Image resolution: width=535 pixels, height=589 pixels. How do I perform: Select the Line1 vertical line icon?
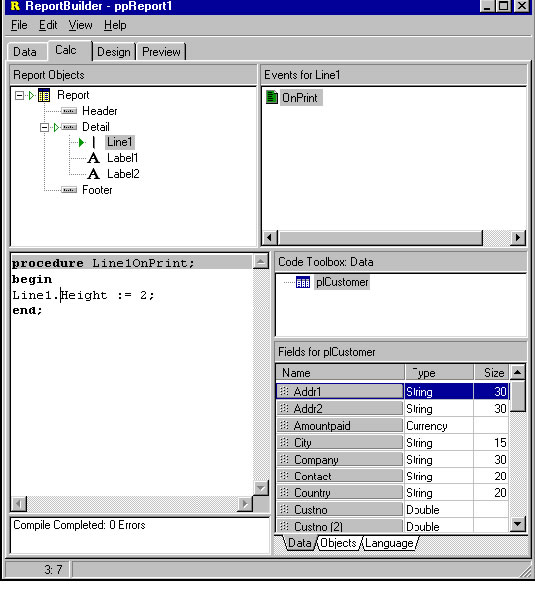[x=94, y=142]
